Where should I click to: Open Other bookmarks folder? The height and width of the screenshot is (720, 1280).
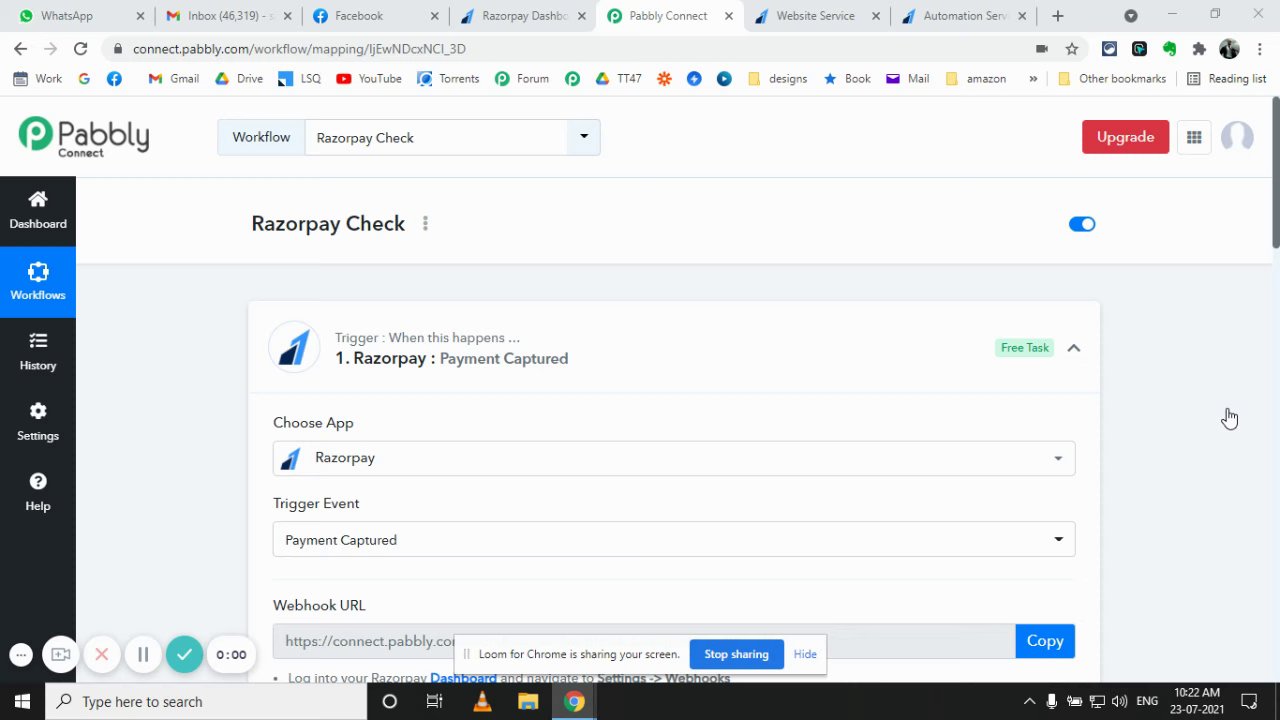coord(1111,79)
